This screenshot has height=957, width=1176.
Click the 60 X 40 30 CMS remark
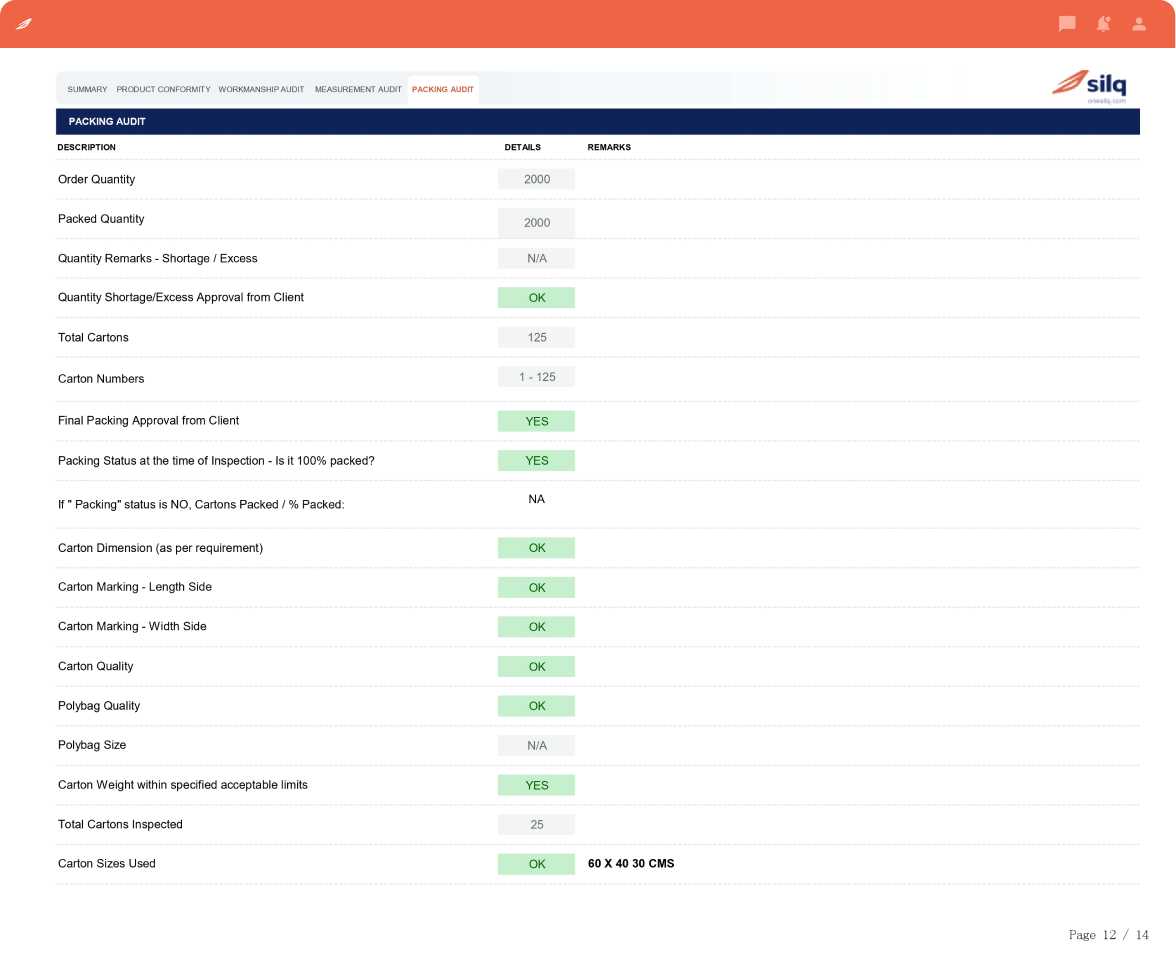[x=631, y=863]
